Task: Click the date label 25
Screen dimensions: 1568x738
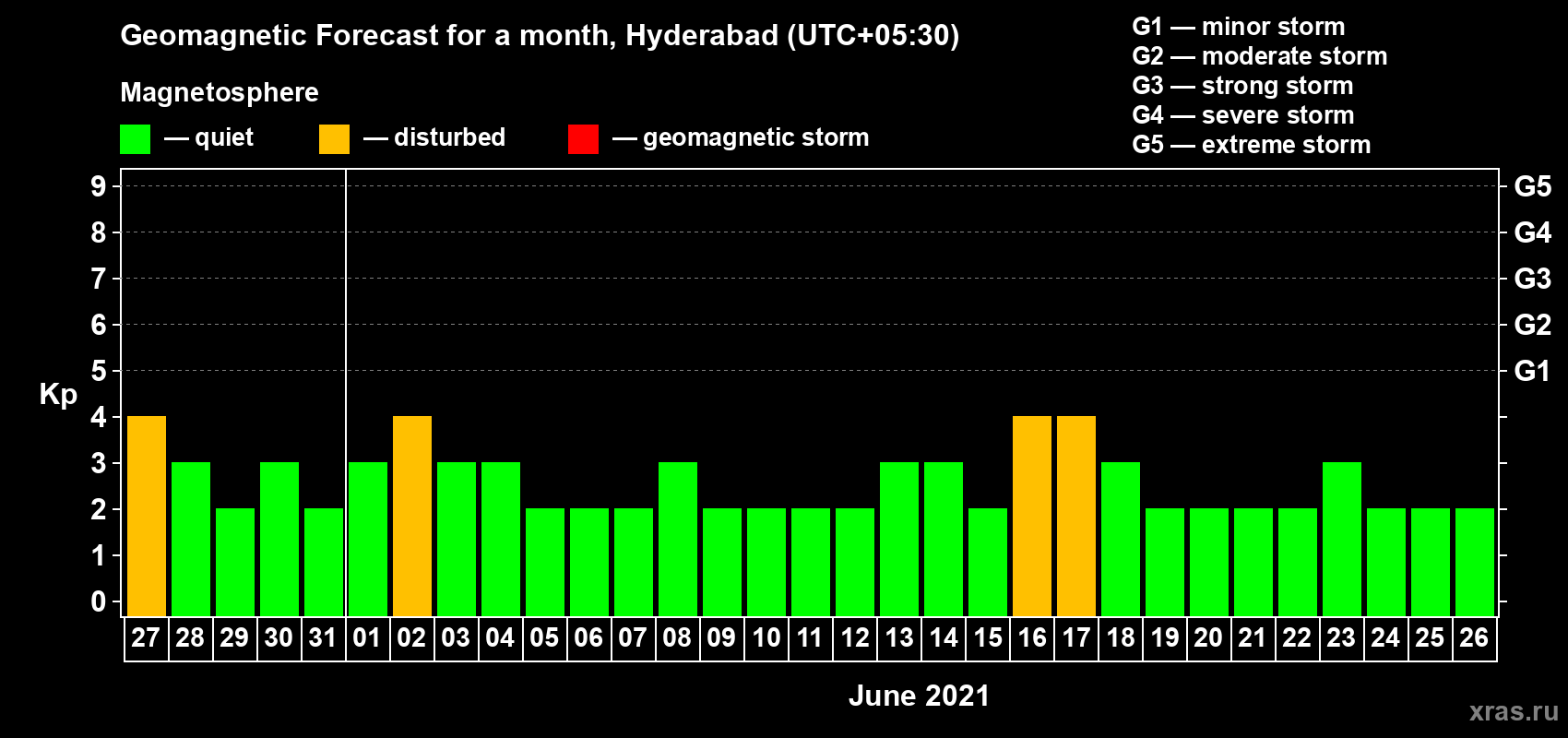Action: [x=1430, y=638]
